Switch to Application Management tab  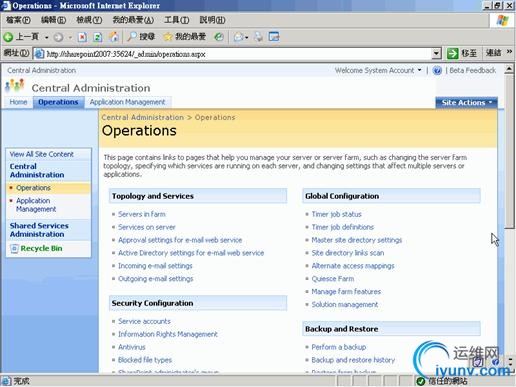click(x=127, y=102)
